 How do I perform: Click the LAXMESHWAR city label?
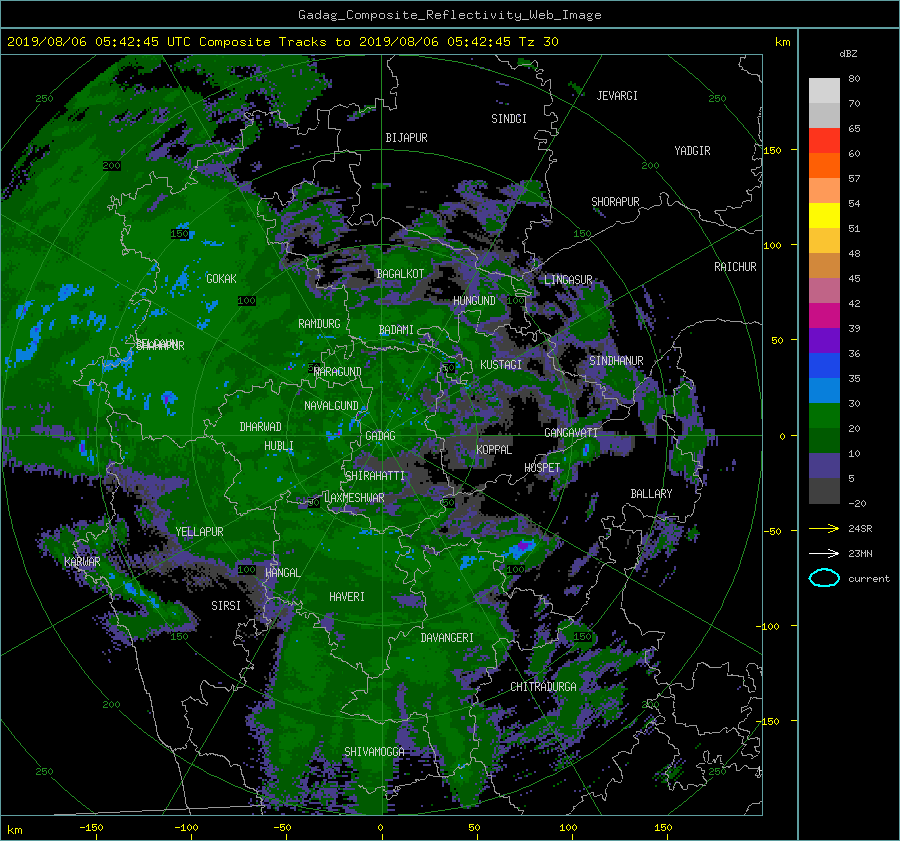[x=354, y=498]
